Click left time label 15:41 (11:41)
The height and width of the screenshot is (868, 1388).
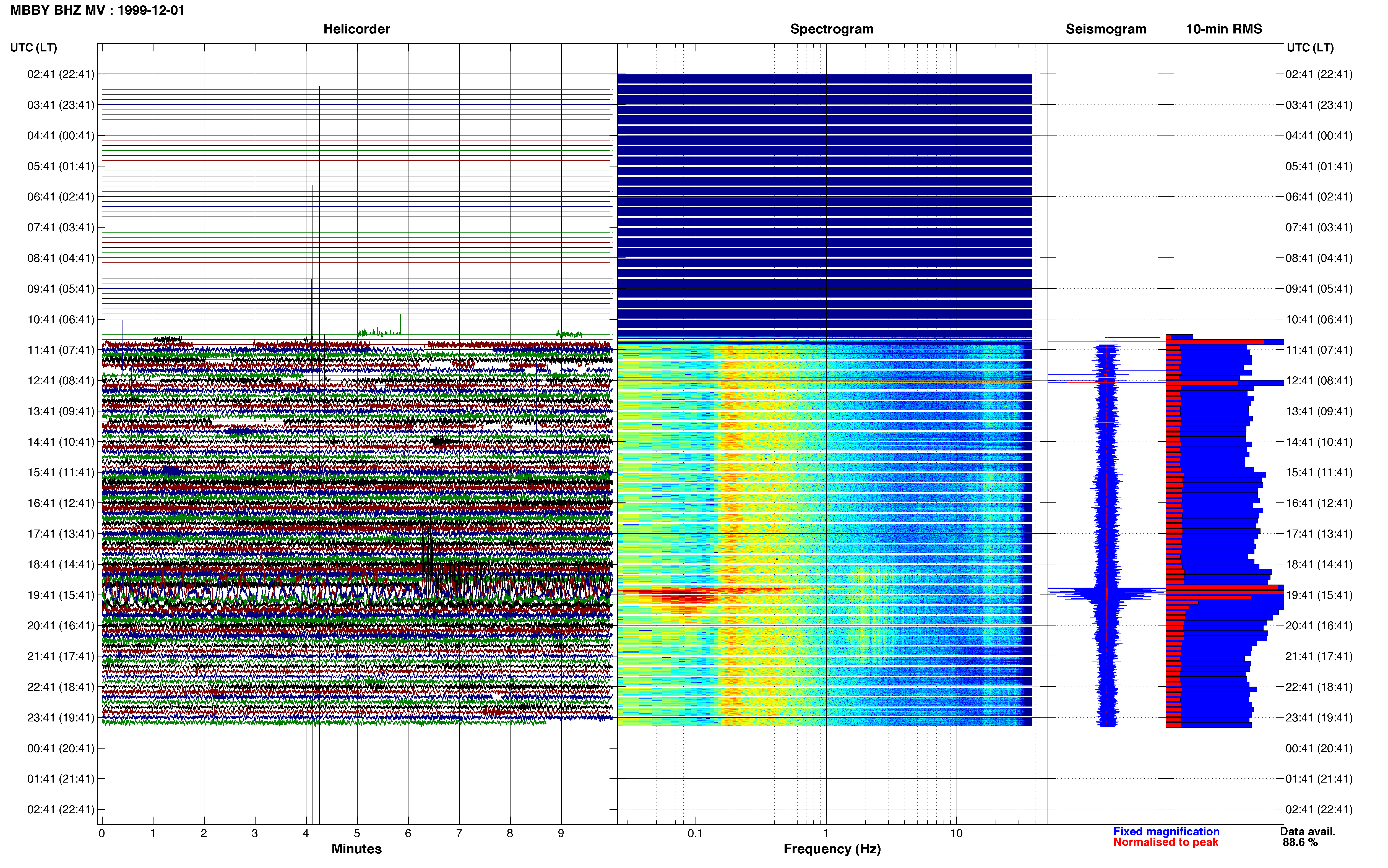tap(60, 472)
